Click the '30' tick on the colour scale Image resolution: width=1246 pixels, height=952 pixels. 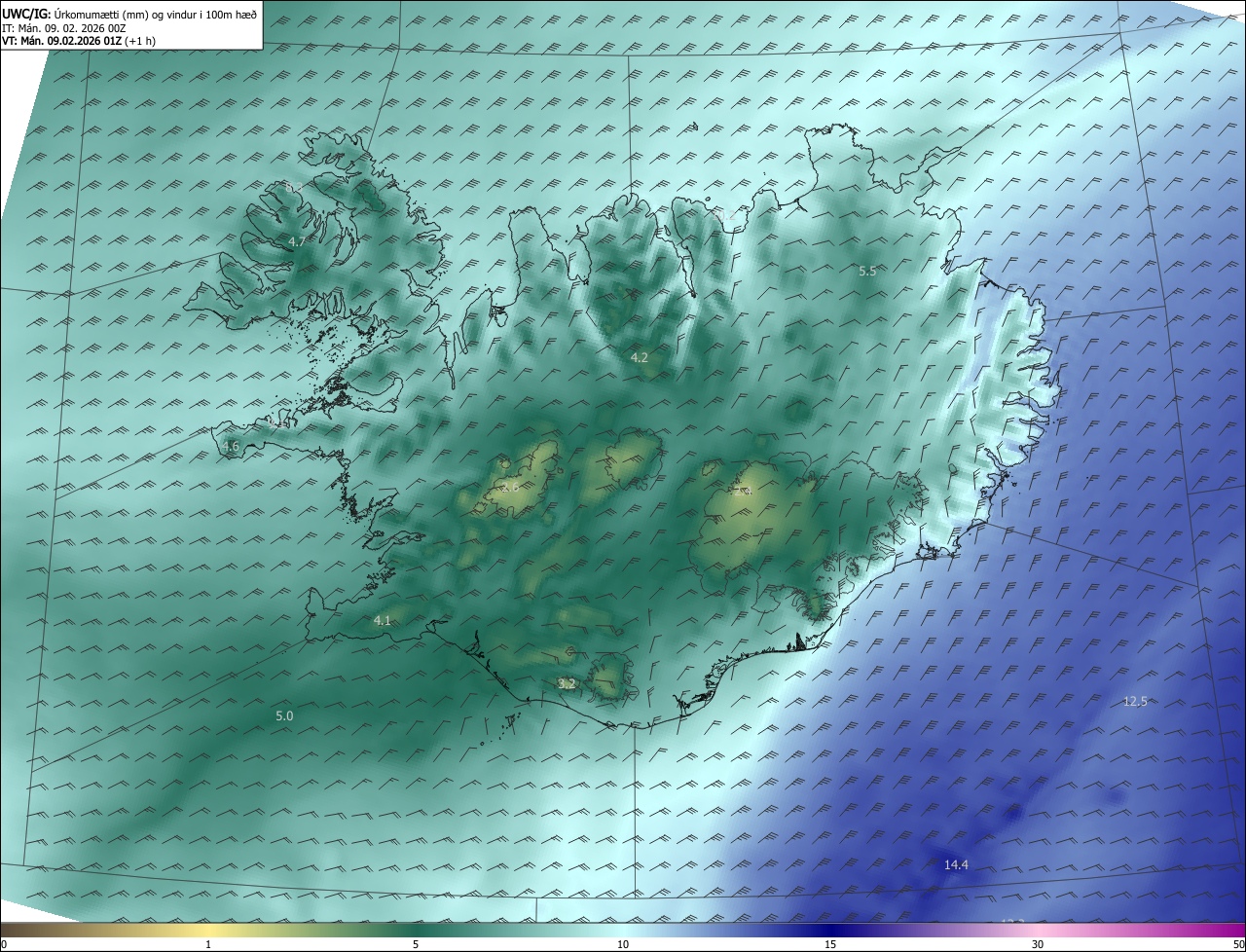(1038, 944)
